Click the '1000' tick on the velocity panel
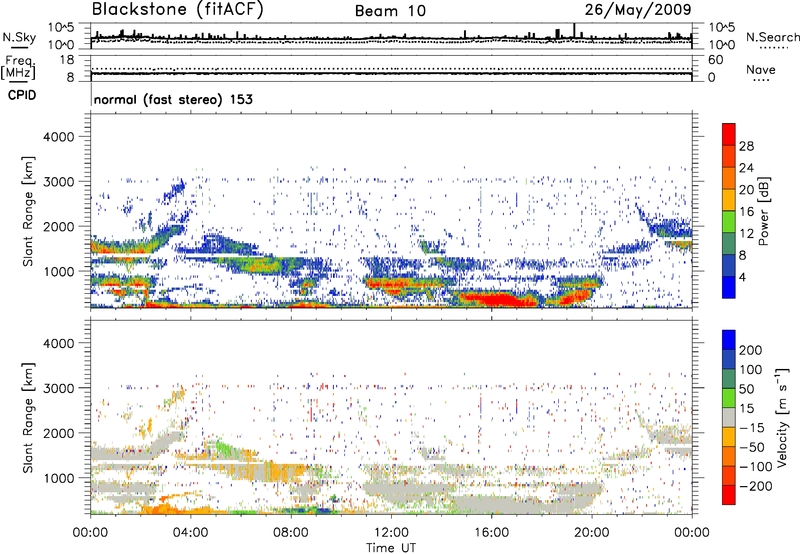The image size is (800, 554). pos(58,478)
